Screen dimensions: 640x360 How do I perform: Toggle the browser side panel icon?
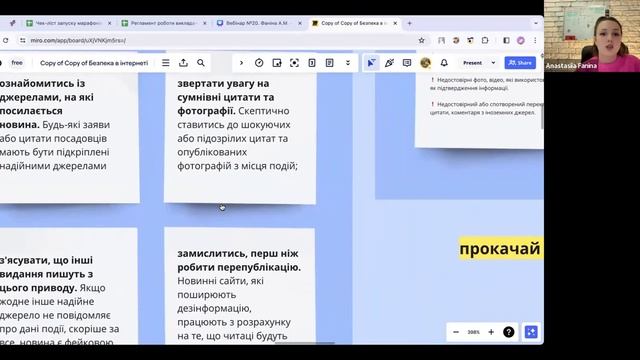[506, 40]
